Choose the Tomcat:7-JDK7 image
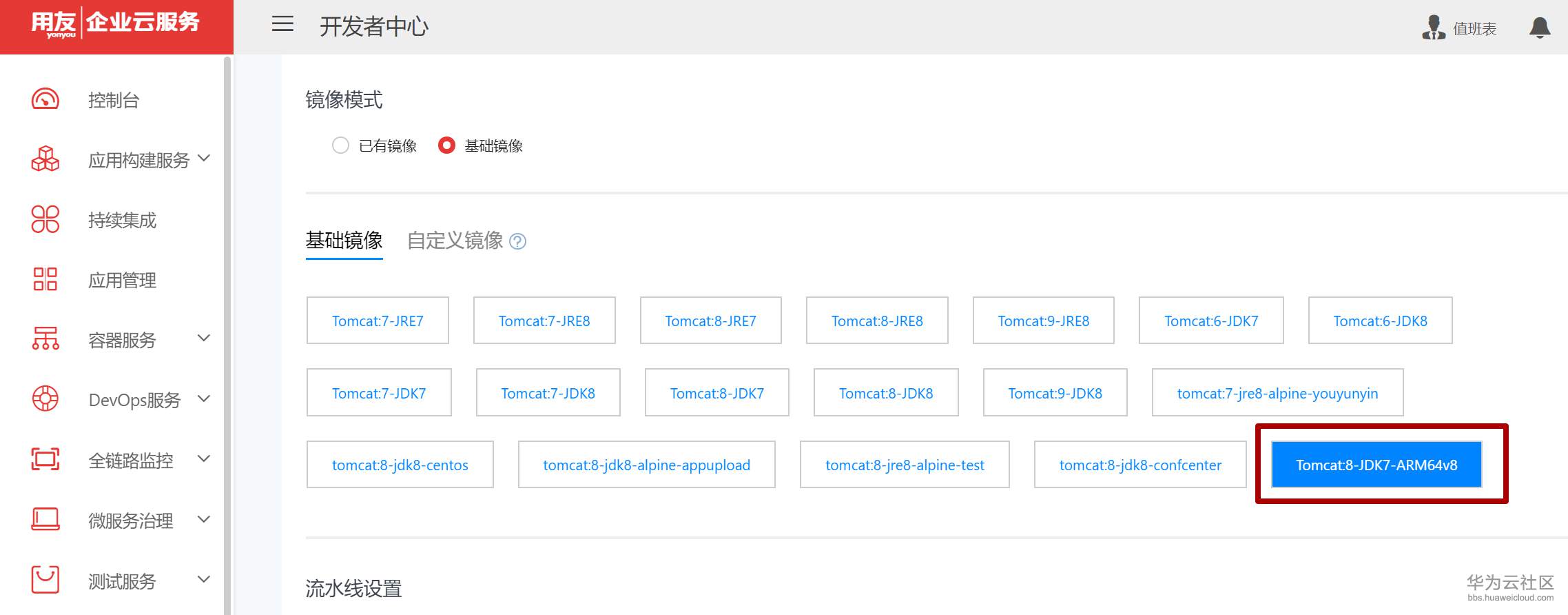This screenshot has width=1568, height=615. (379, 393)
